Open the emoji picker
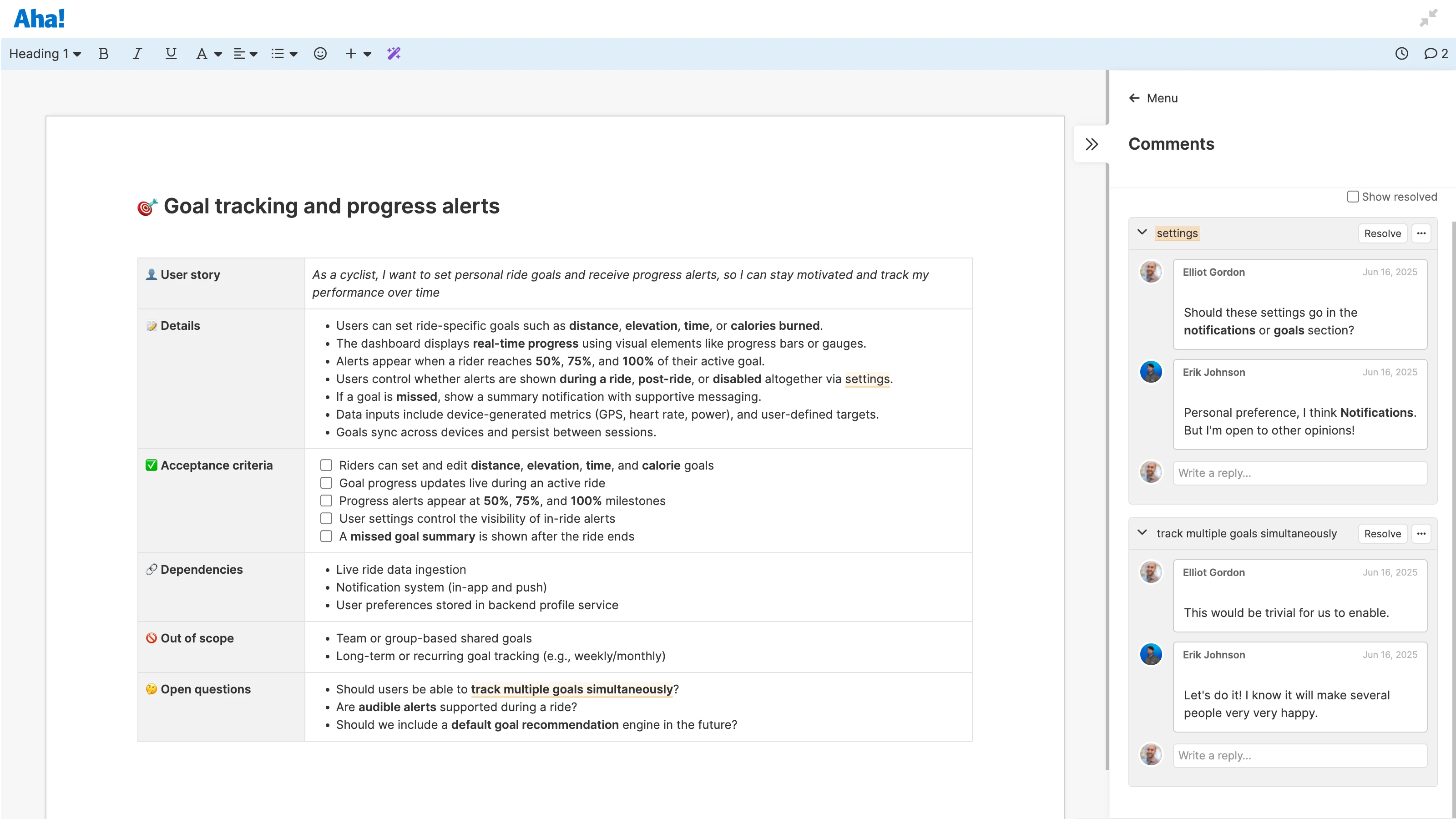1456x819 pixels. coord(320,54)
